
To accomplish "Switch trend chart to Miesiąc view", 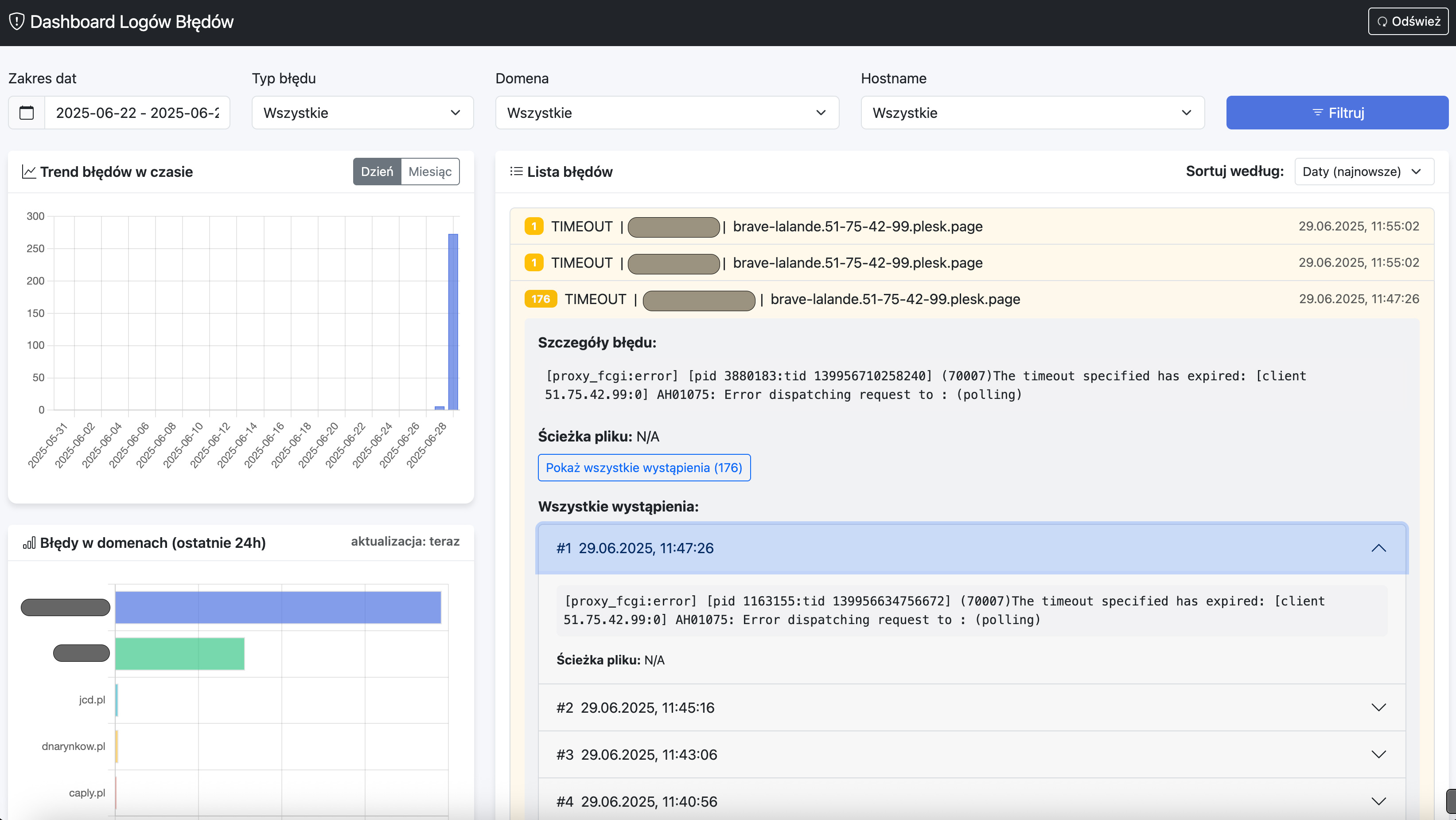I will (430, 172).
